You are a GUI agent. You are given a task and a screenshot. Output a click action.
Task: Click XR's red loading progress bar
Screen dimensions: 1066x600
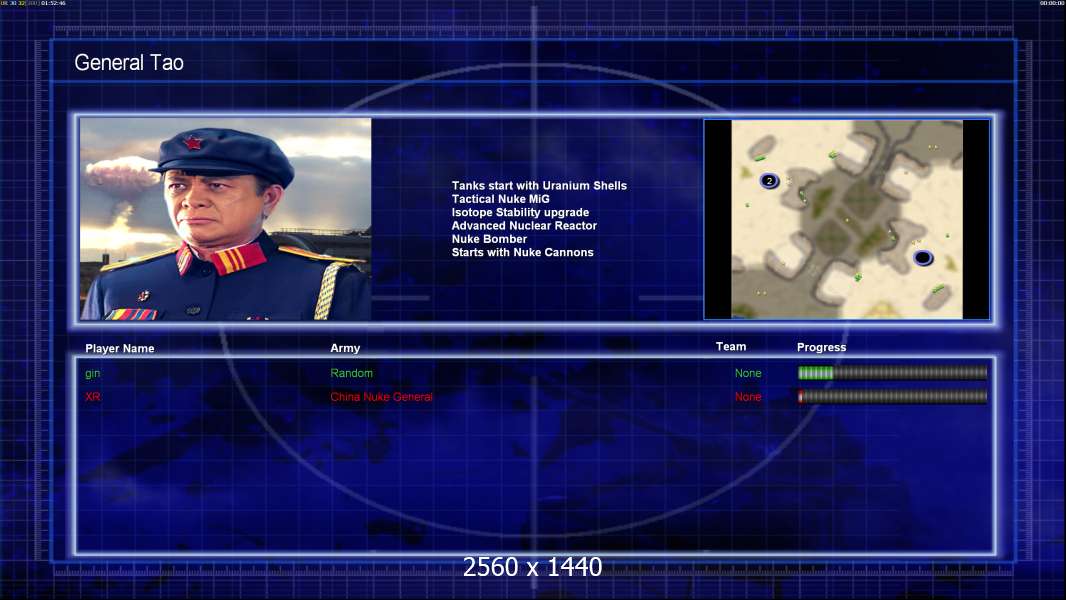pos(892,396)
